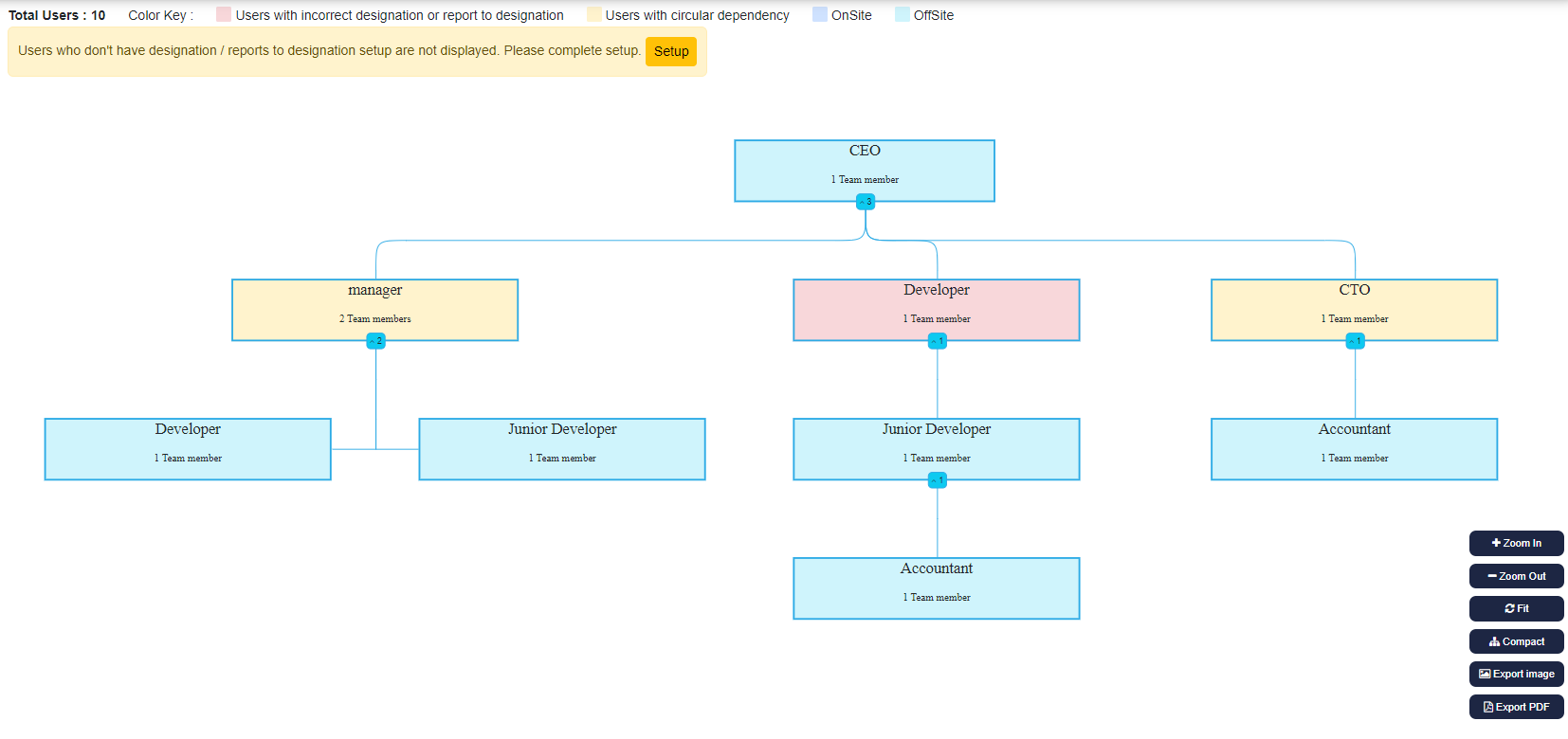Click the OffSite legend color swatch
Image resolution: width=1568 pixels, height=739 pixels.
point(903,15)
